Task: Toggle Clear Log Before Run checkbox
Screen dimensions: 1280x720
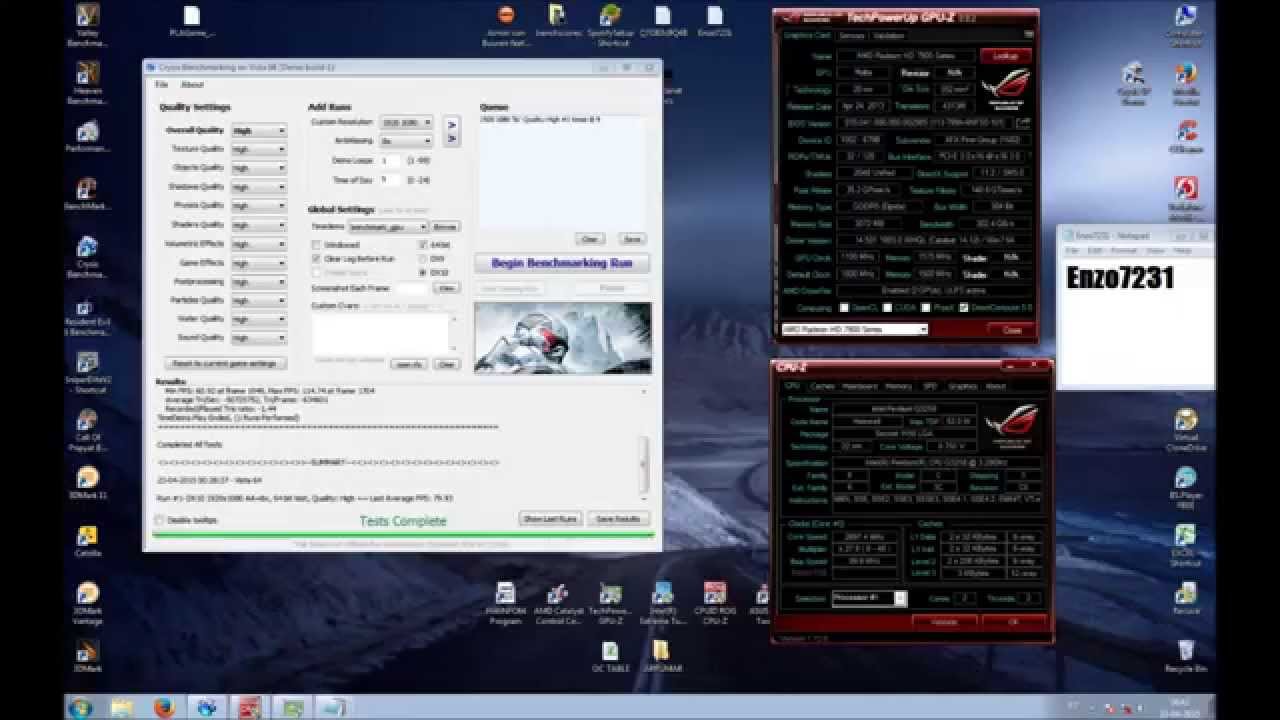Action: coord(317,258)
